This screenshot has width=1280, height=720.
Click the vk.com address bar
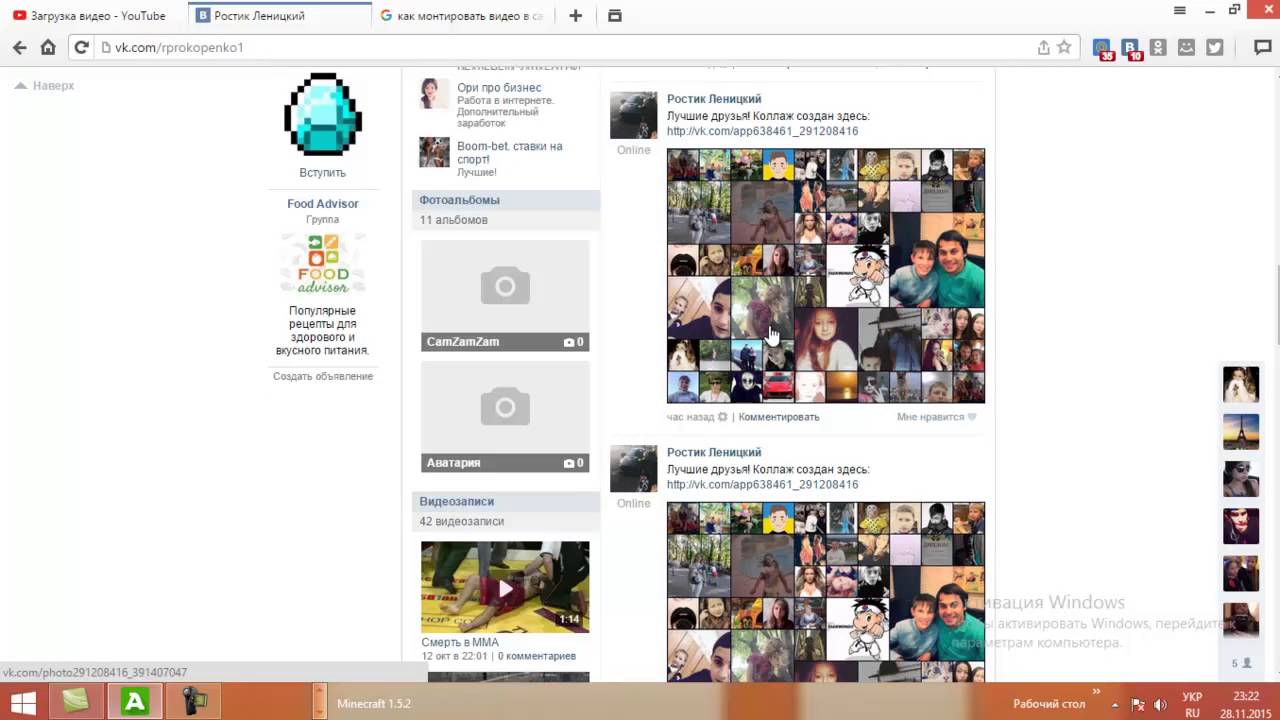tap(570, 47)
